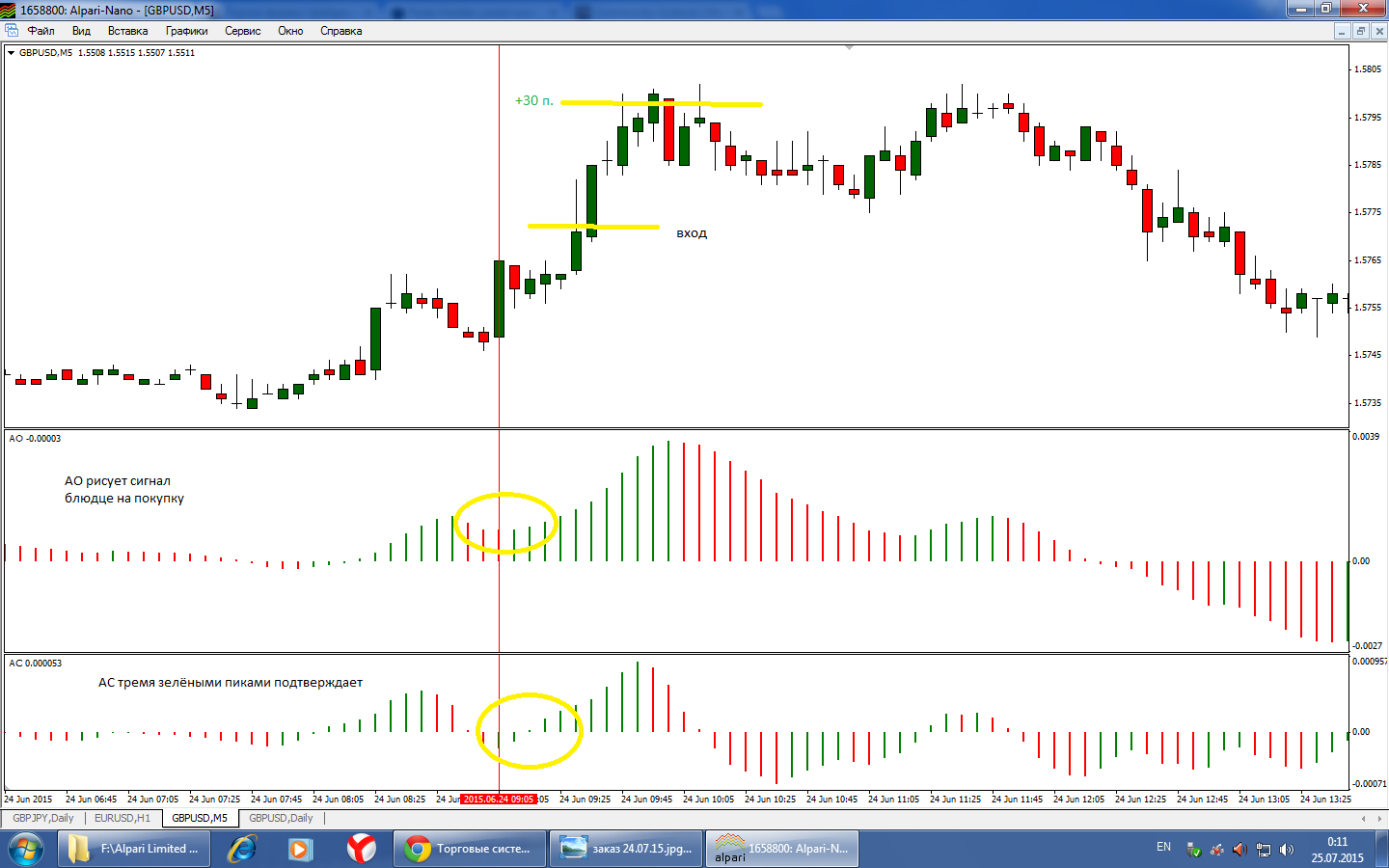1389x868 pixels.
Task: Click the red 2015.06.24 09:05 crosshair date marker
Action: tap(499, 800)
